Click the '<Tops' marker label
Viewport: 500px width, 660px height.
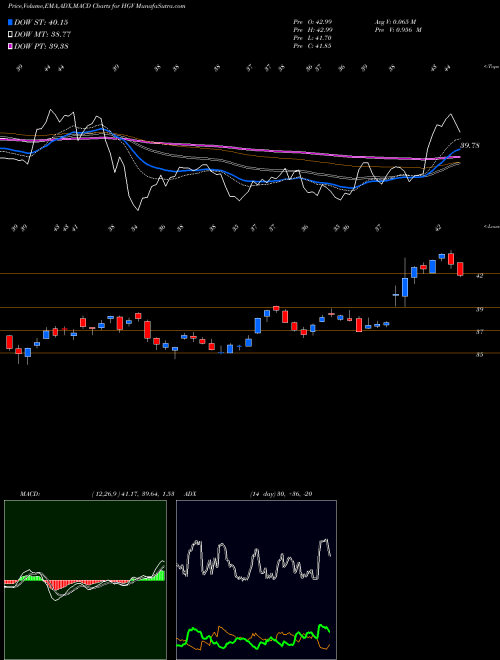pos(492,67)
